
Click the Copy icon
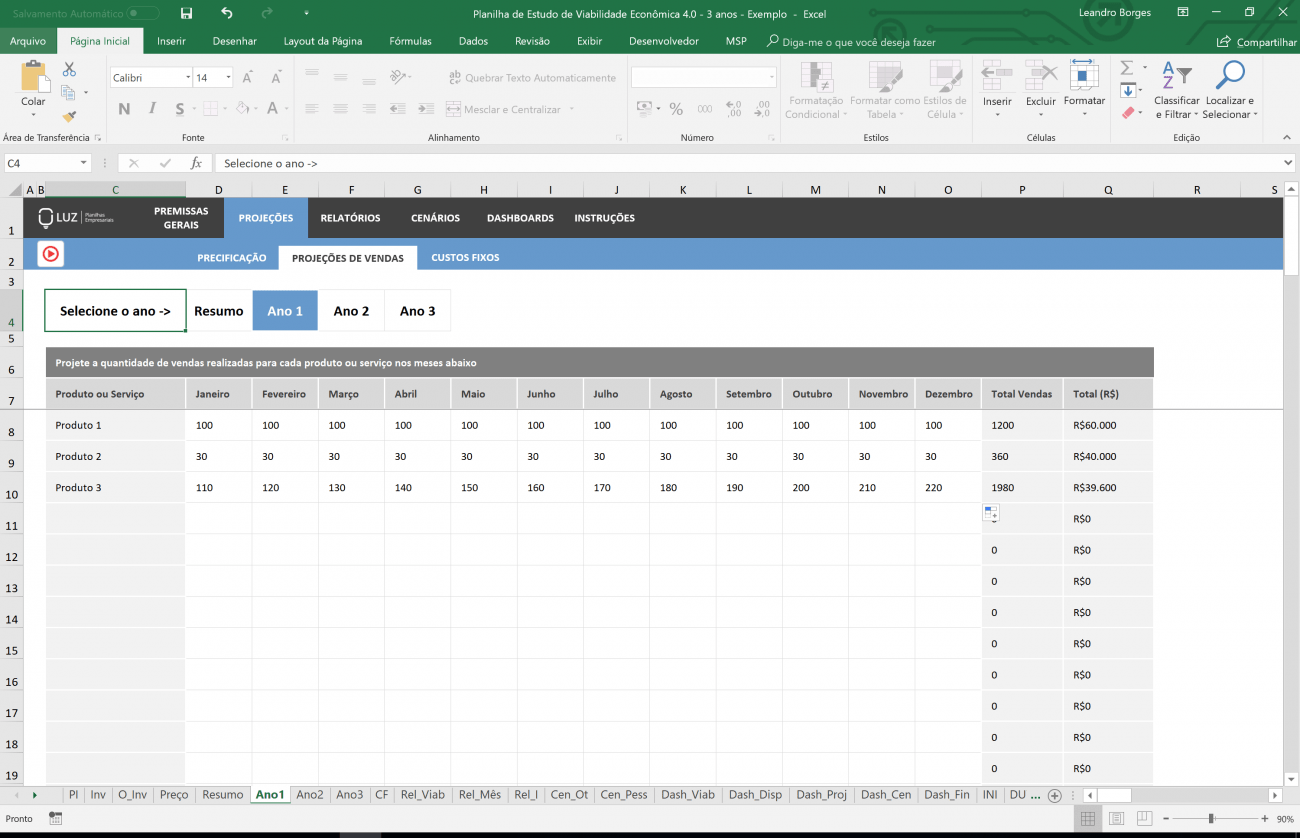pos(68,93)
